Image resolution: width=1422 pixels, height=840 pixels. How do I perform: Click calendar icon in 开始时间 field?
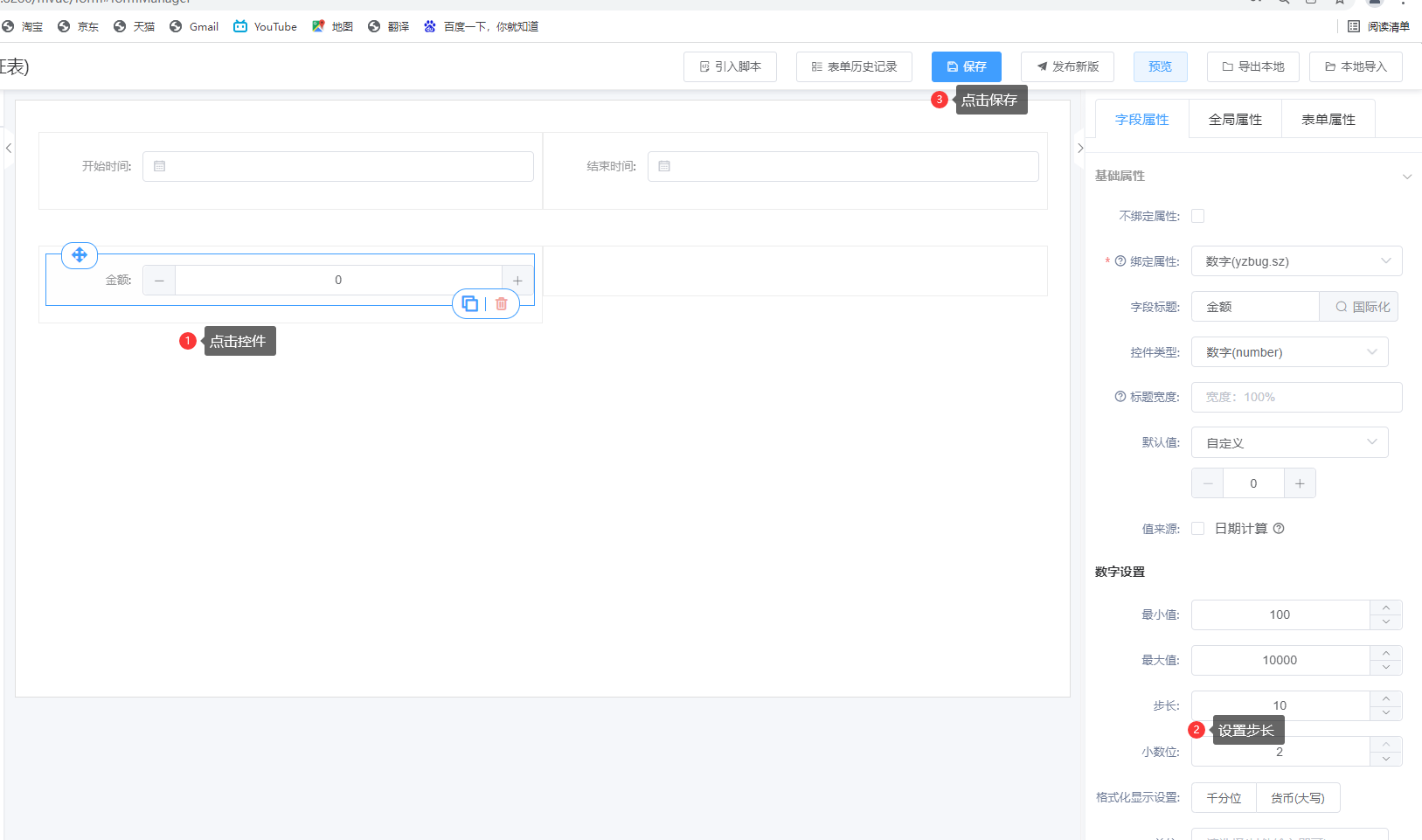coord(160,166)
